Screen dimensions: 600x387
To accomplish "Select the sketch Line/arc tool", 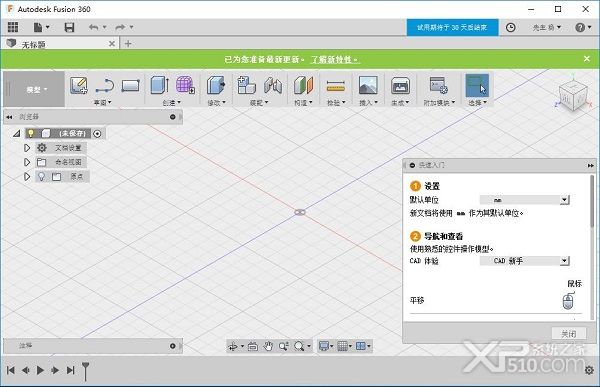I will click(104, 86).
